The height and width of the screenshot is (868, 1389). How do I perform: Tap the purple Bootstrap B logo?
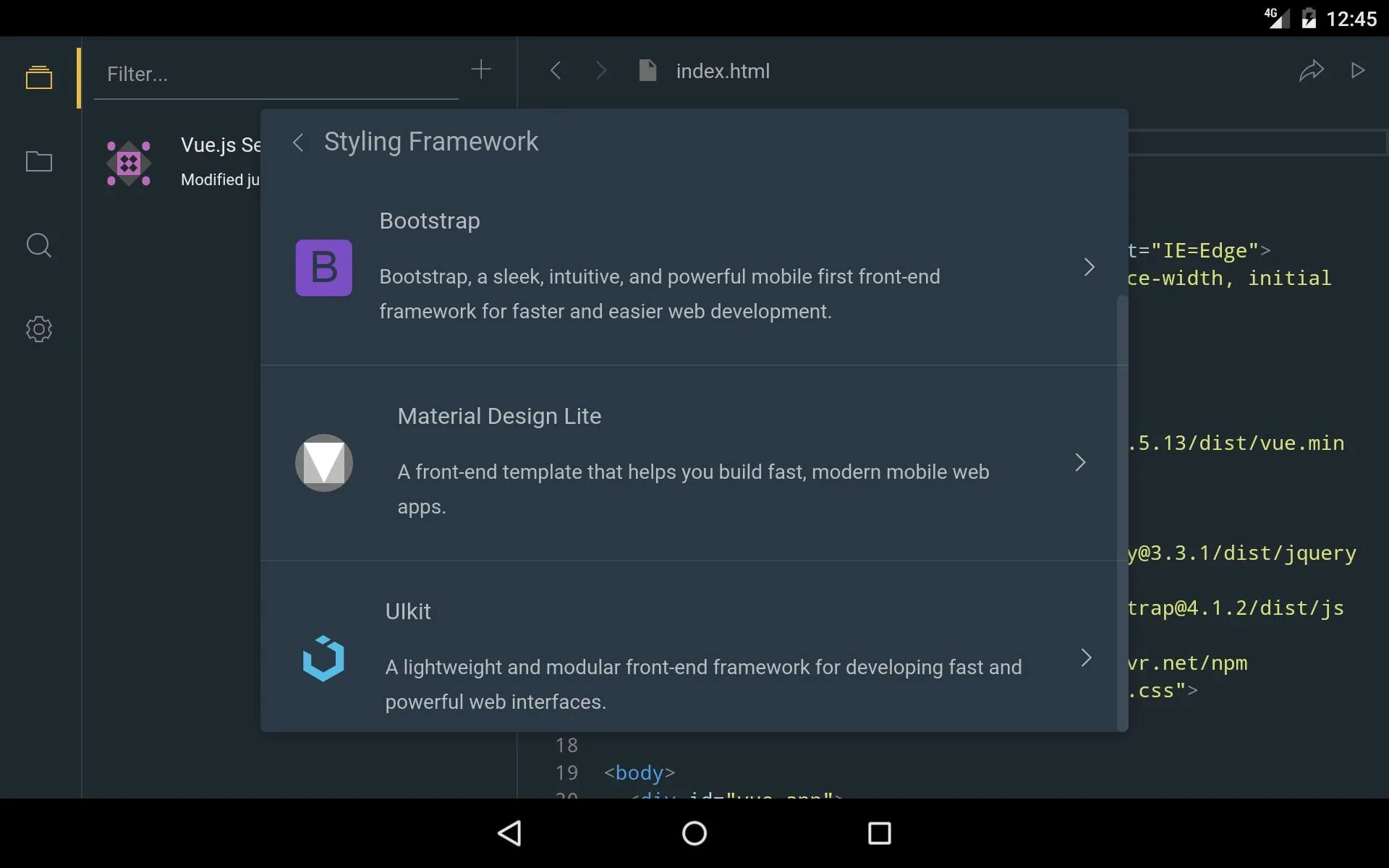pos(323,268)
